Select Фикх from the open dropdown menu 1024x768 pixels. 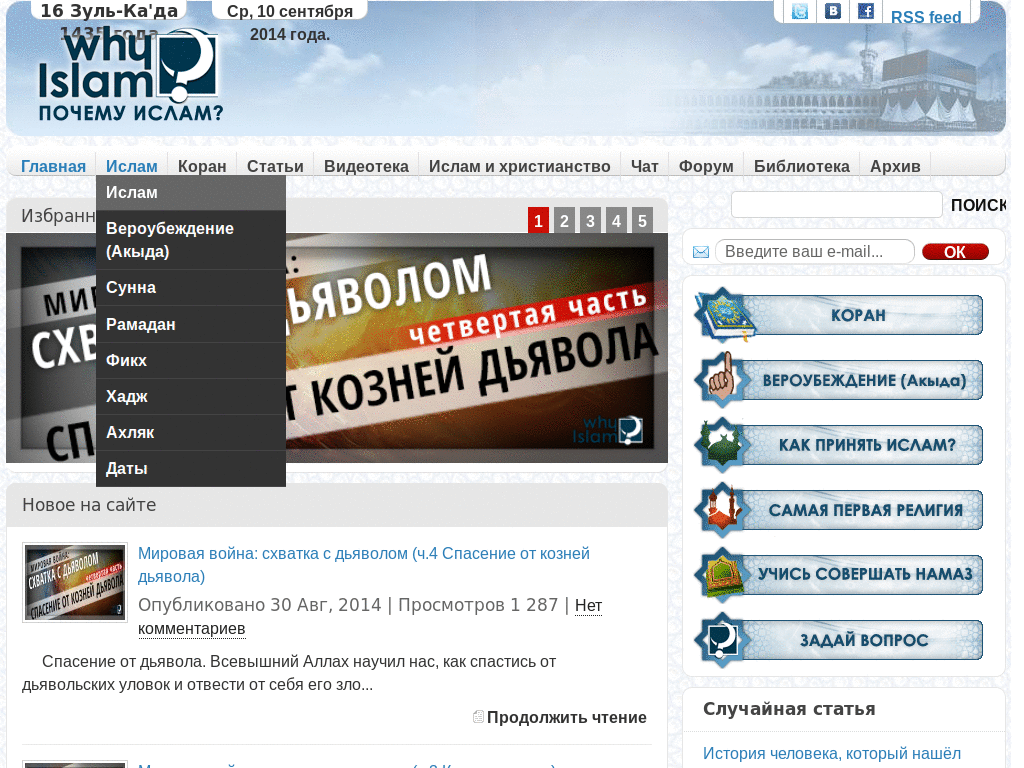(124, 359)
